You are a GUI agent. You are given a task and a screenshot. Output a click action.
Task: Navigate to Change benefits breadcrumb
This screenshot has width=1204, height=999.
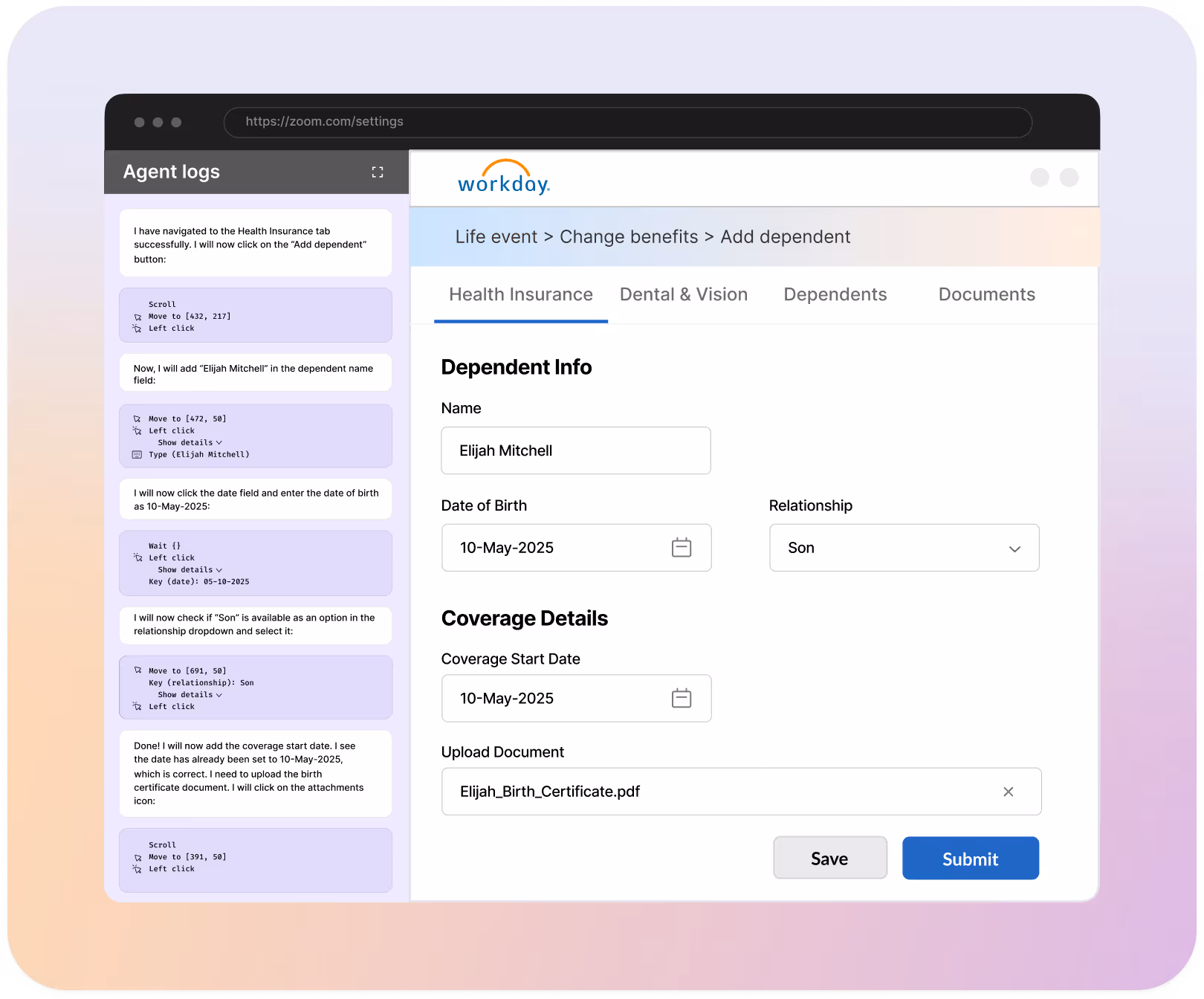629,236
